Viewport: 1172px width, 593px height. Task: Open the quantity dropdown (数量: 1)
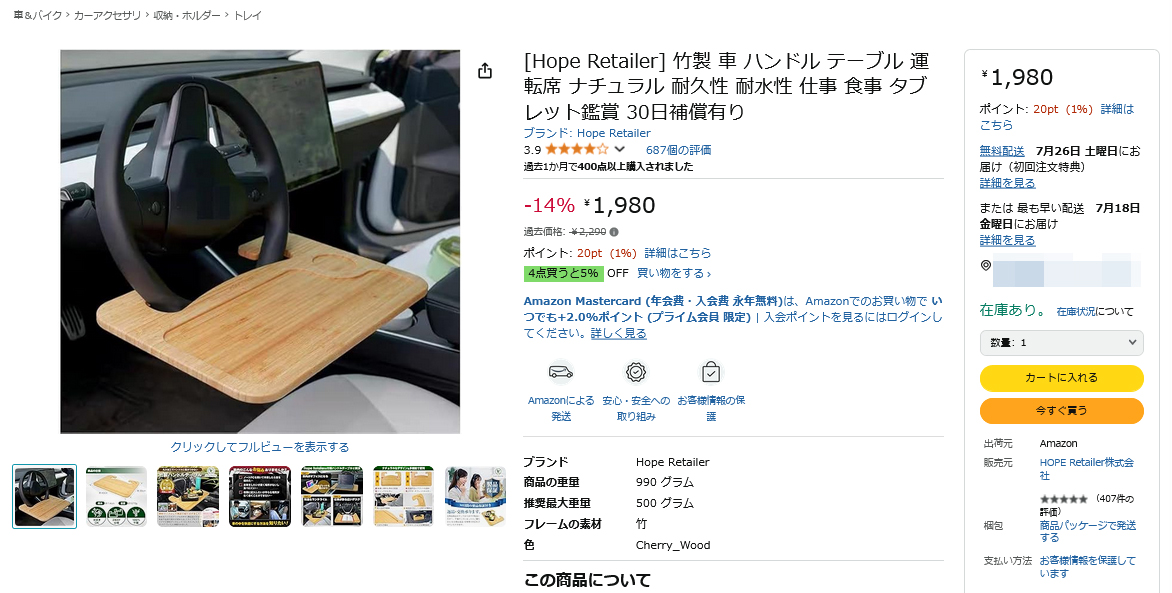coord(1061,342)
